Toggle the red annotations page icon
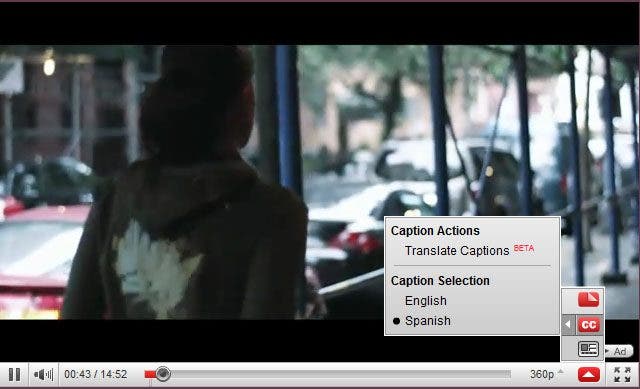The height and width of the screenshot is (389, 640). point(589,299)
